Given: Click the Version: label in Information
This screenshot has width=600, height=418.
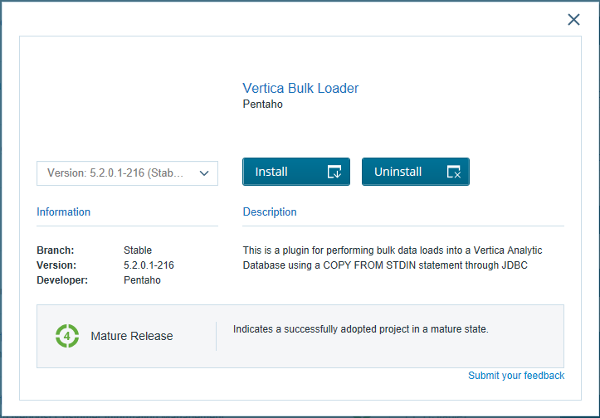Looking at the screenshot, I should tap(56, 265).
